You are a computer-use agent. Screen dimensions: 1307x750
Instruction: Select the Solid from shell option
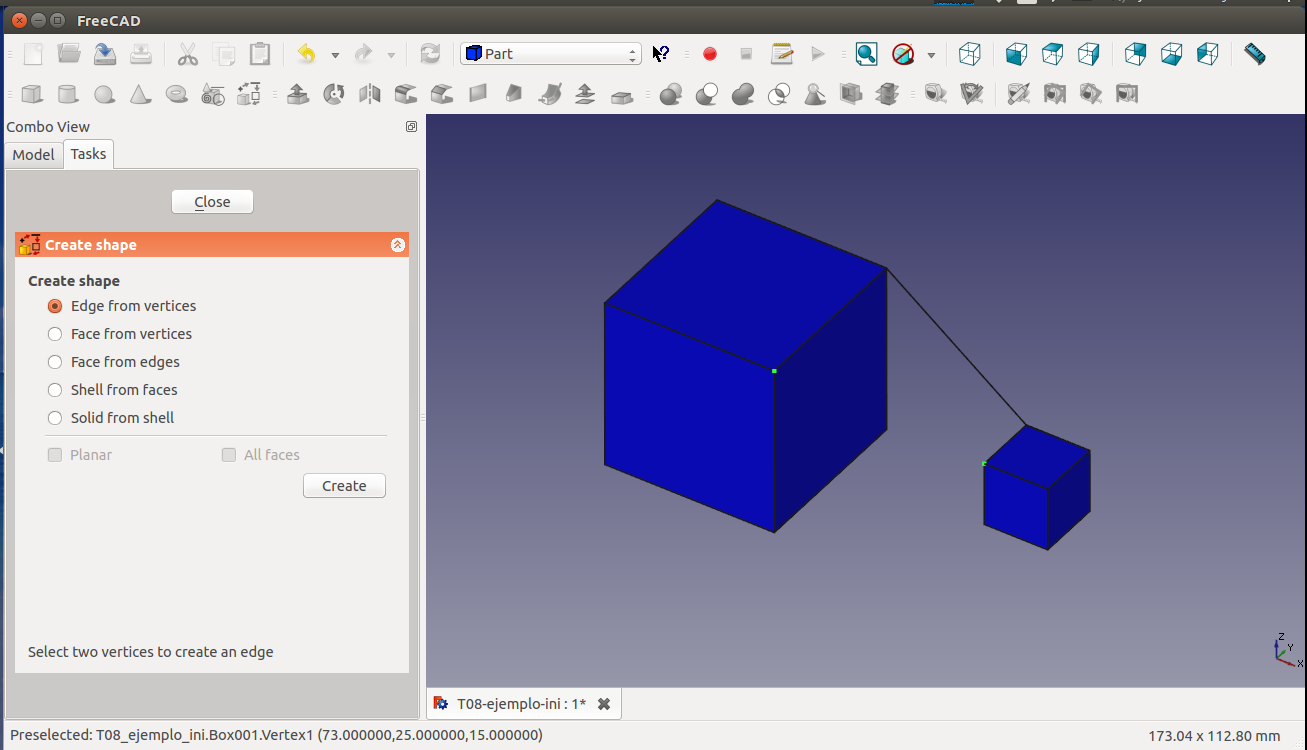(55, 418)
